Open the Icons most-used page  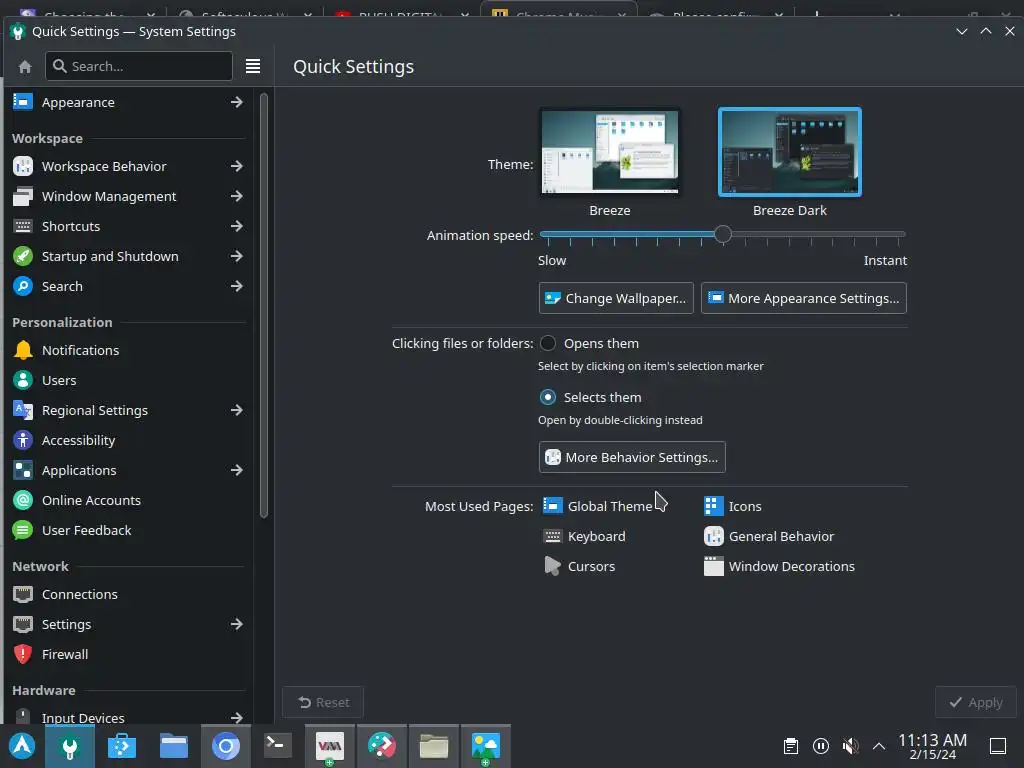[x=733, y=506]
